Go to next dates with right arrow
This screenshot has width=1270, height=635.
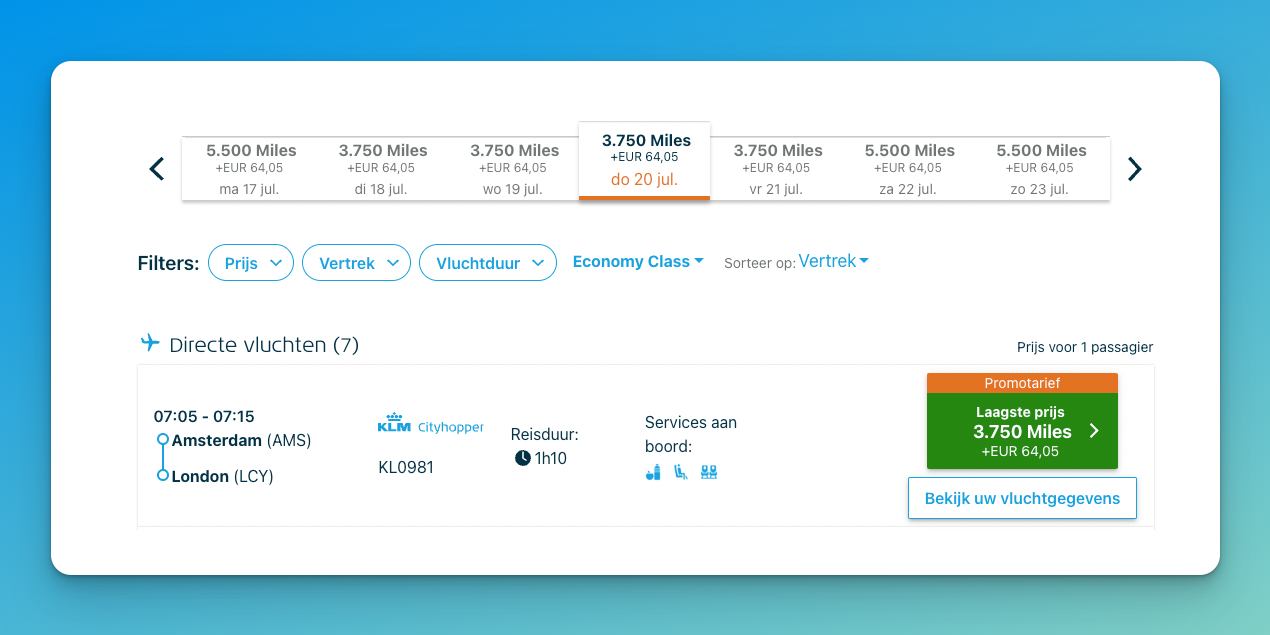pos(1134,169)
